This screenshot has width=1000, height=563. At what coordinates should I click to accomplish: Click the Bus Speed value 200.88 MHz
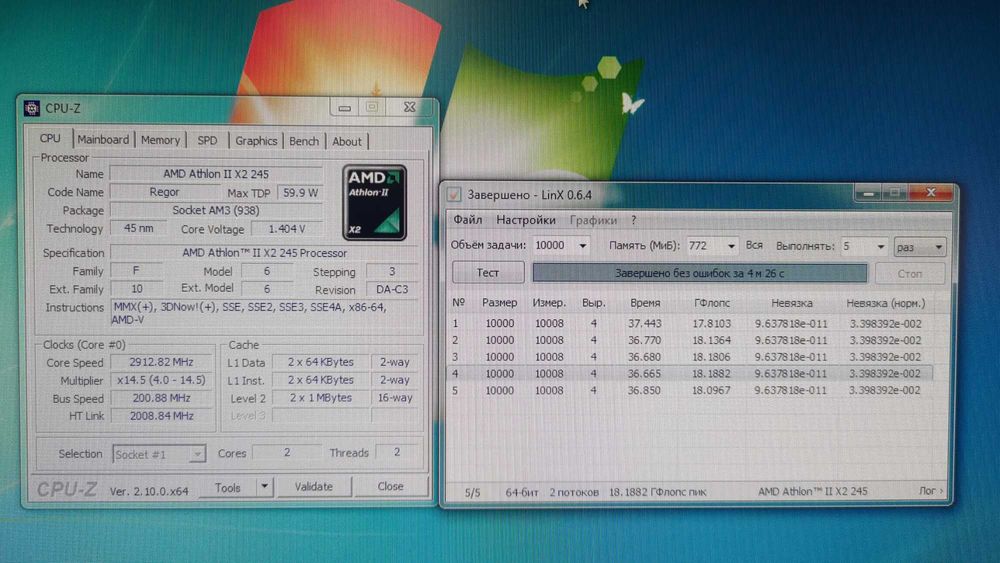161,398
